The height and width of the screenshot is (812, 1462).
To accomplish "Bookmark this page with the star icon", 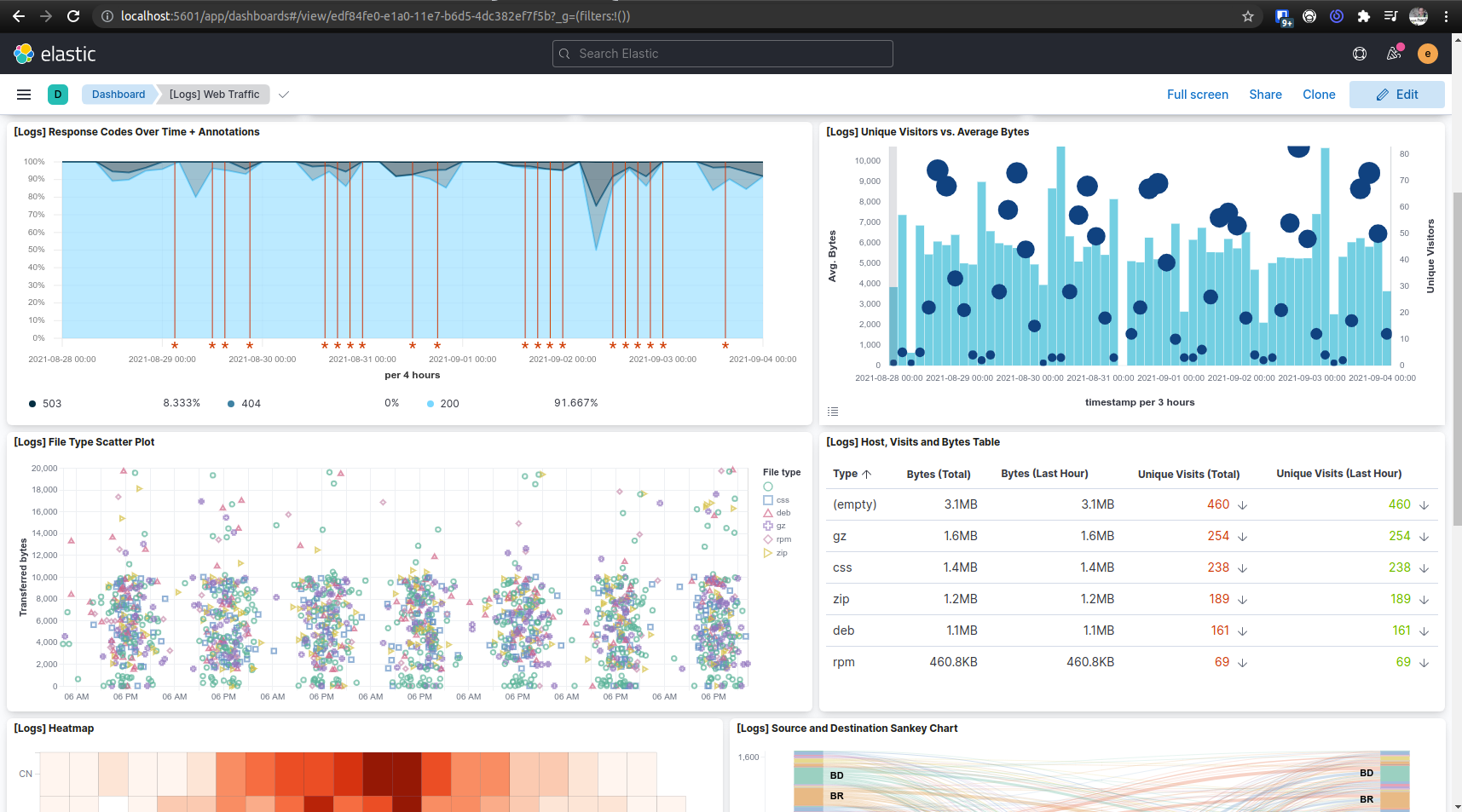I will click(x=1248, y=16).
